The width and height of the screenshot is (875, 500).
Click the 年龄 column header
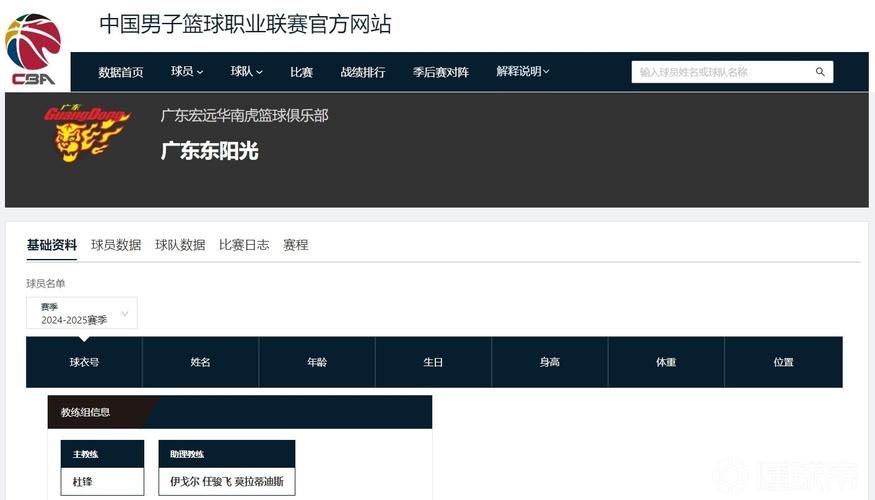(x=317, y=362)
